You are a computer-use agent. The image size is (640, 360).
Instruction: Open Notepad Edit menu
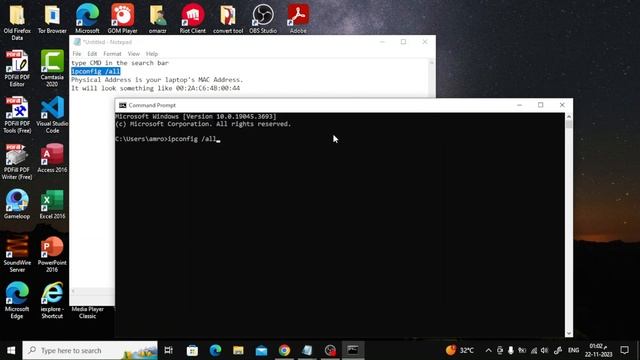click(92, 54)
